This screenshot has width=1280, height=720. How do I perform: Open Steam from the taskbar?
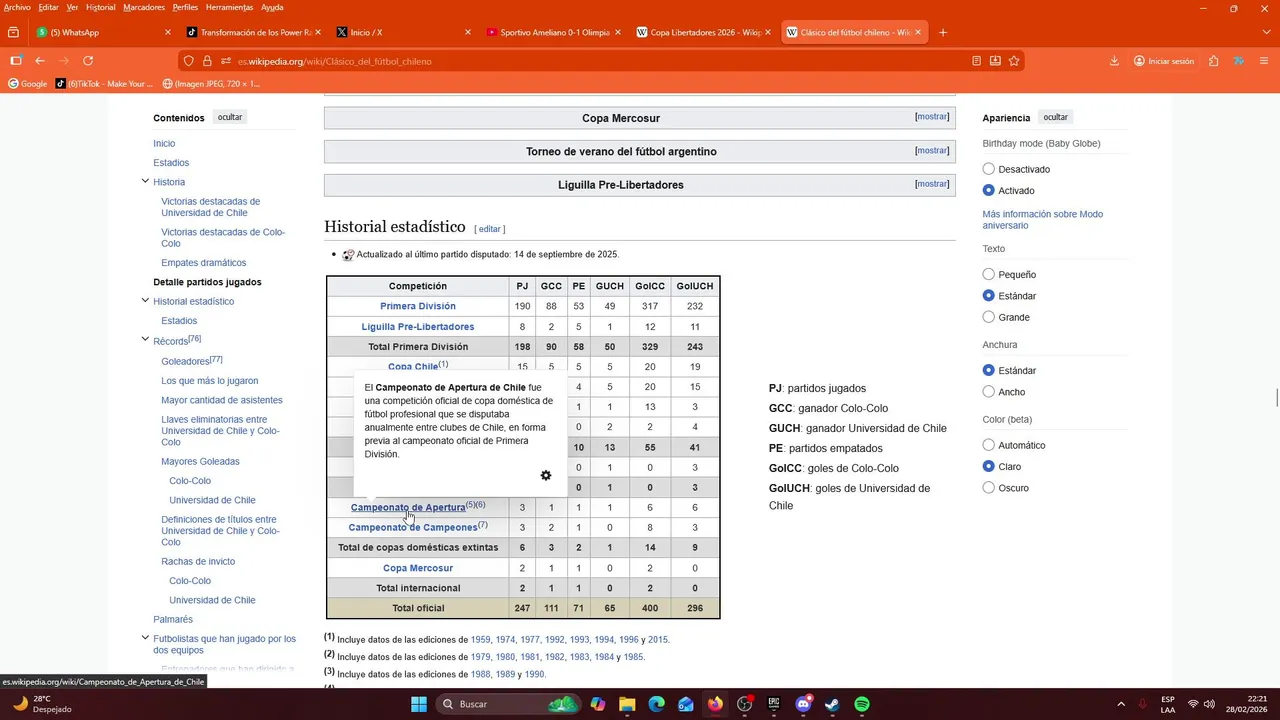point(832,704)
